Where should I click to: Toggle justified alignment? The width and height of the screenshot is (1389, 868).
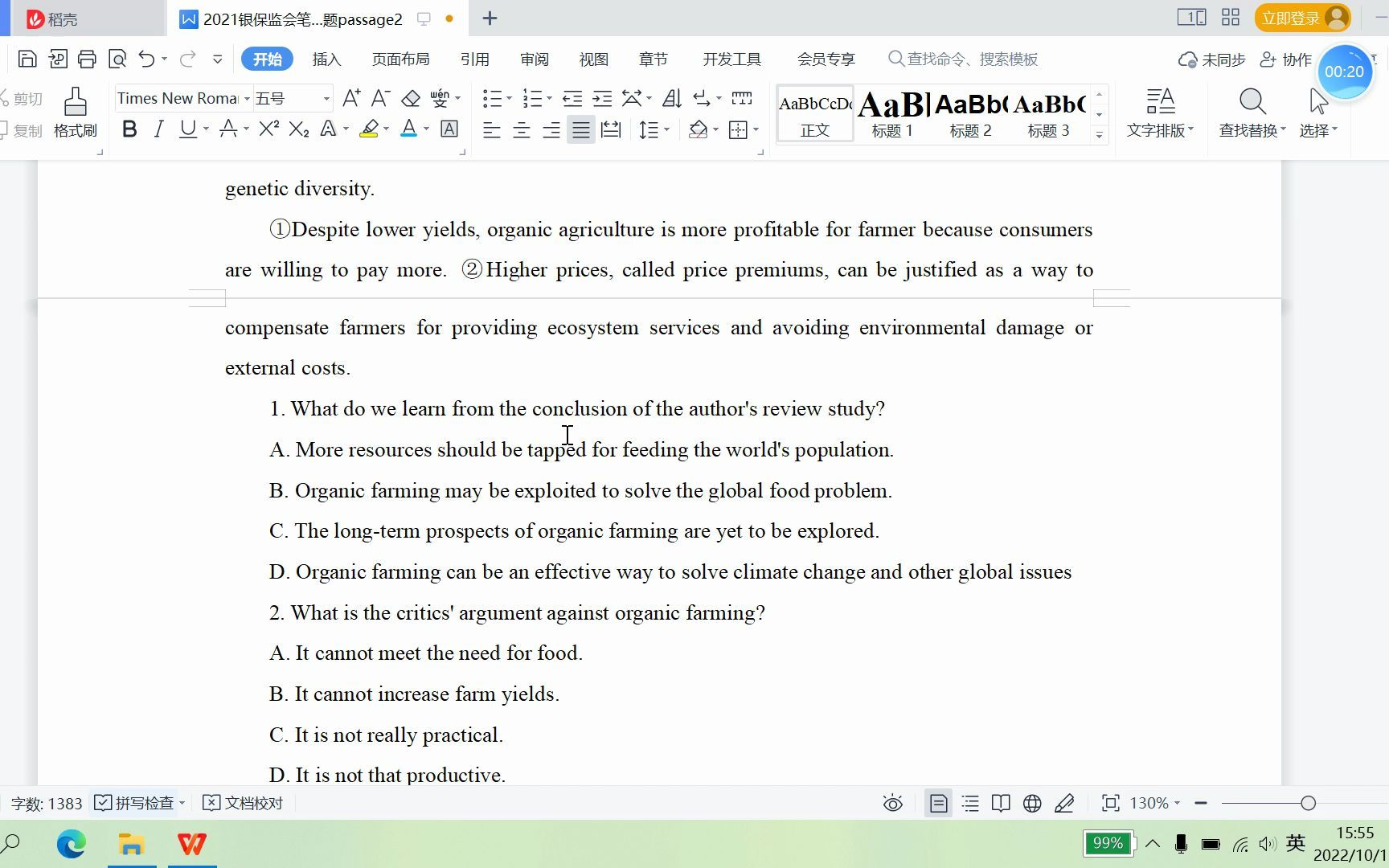[x=580, y=129]
